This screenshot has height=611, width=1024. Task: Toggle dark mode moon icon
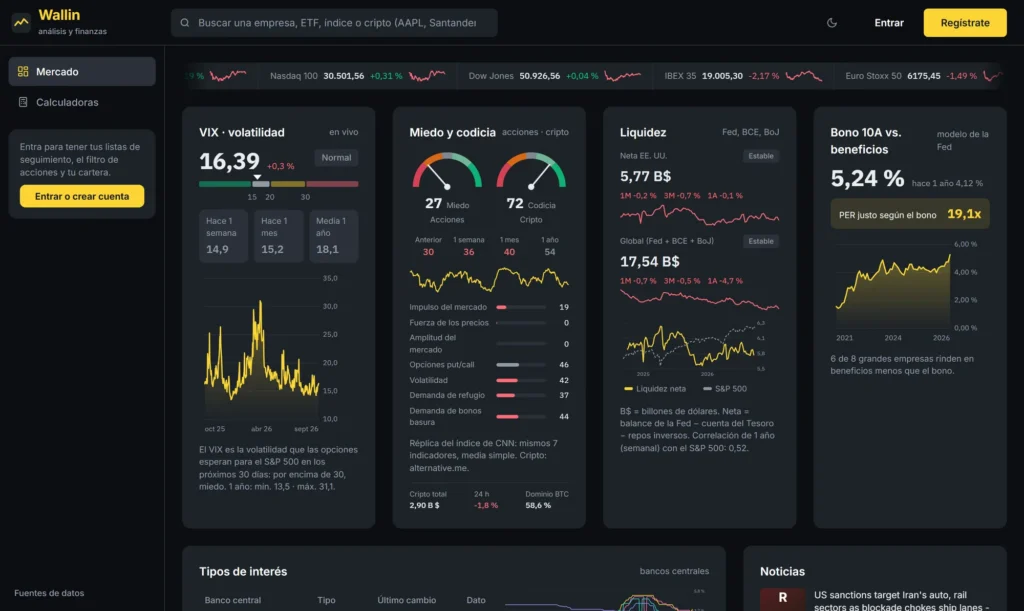831,23
